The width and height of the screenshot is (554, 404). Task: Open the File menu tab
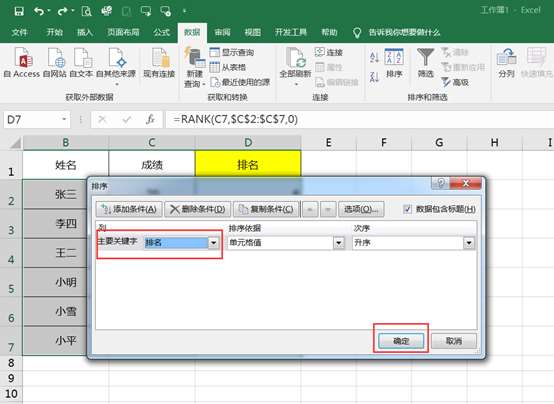19,33
